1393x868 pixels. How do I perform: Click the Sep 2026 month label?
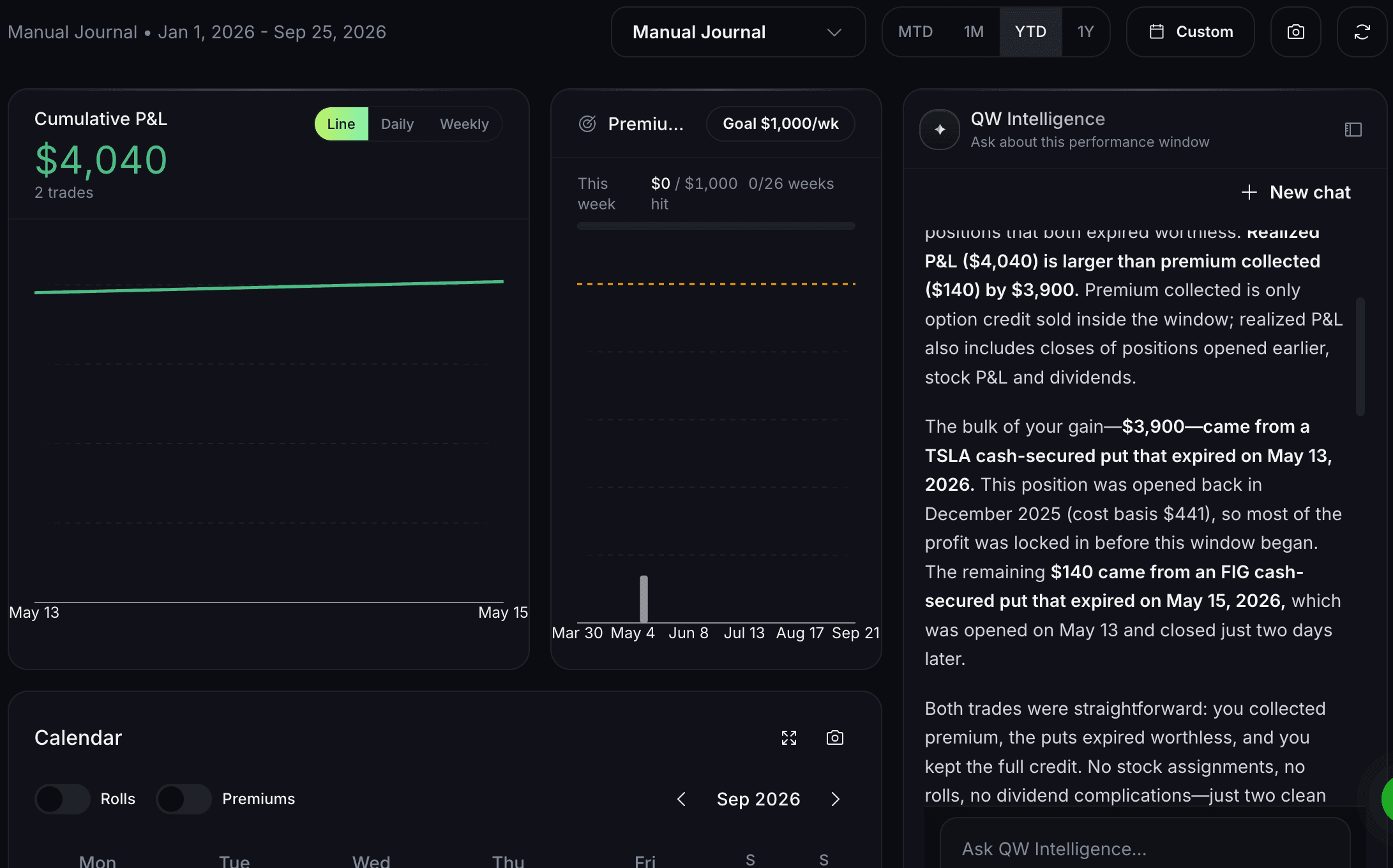click(758, 799)
